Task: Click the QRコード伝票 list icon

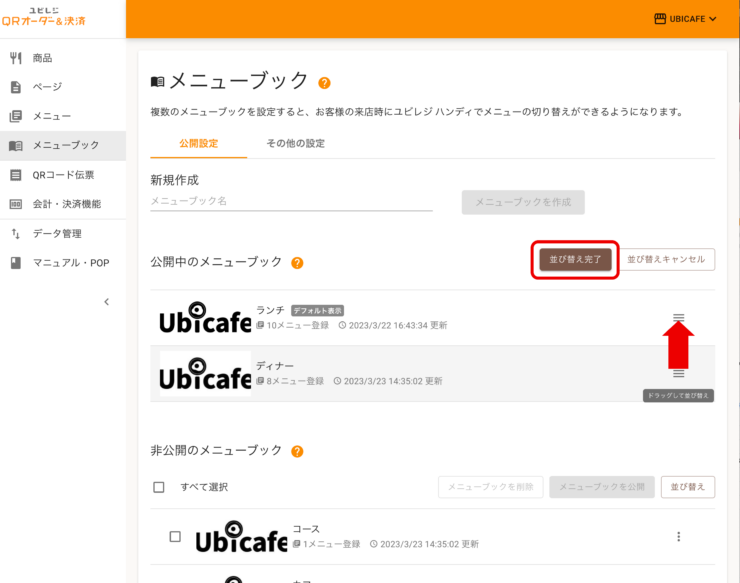Action: [16, 175]
